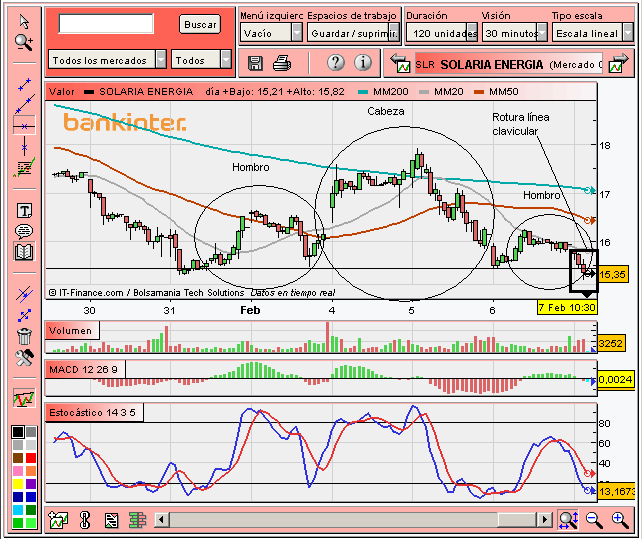
Task: Go to previous security with left arrow chart icon
Action: 400,63
